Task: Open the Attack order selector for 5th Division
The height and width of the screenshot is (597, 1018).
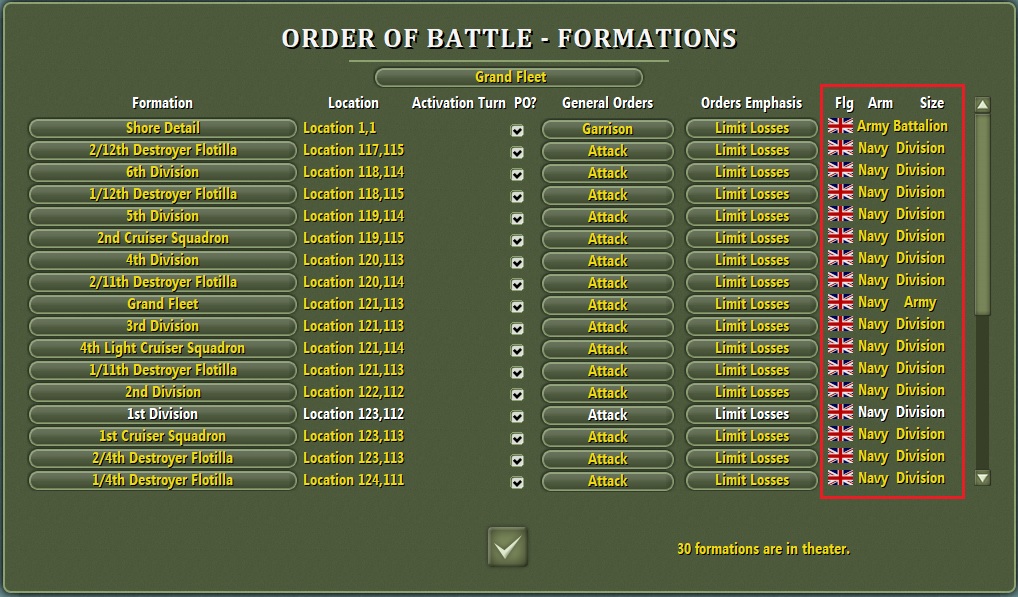Action: point(607,217)
